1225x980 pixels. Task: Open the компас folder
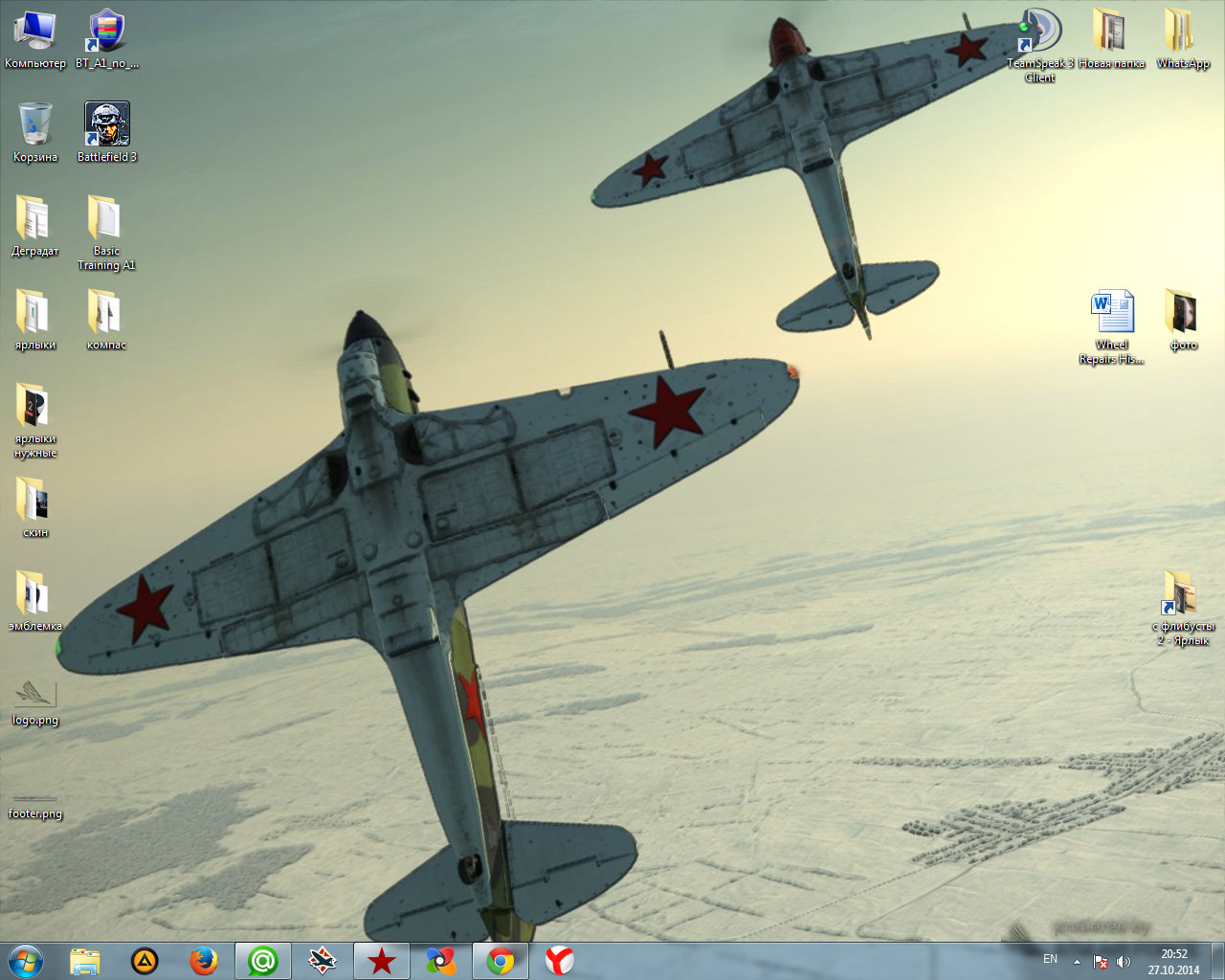coord(106,321)
